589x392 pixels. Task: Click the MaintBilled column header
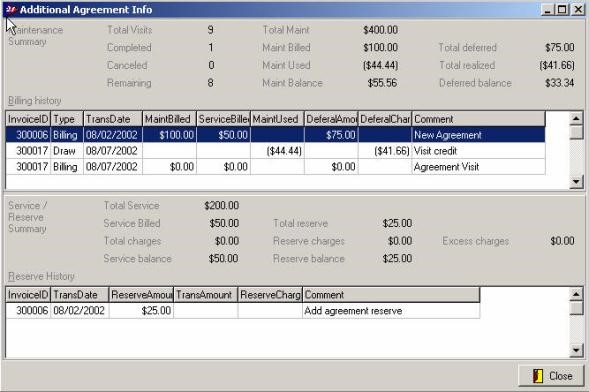pyautogui.click(x=169, y=119)
